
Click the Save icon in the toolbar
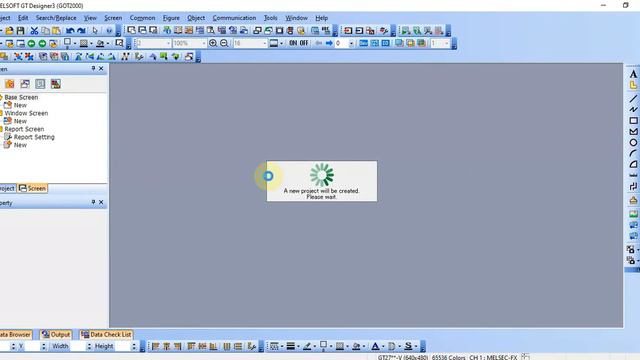click(x=20, y=31)
